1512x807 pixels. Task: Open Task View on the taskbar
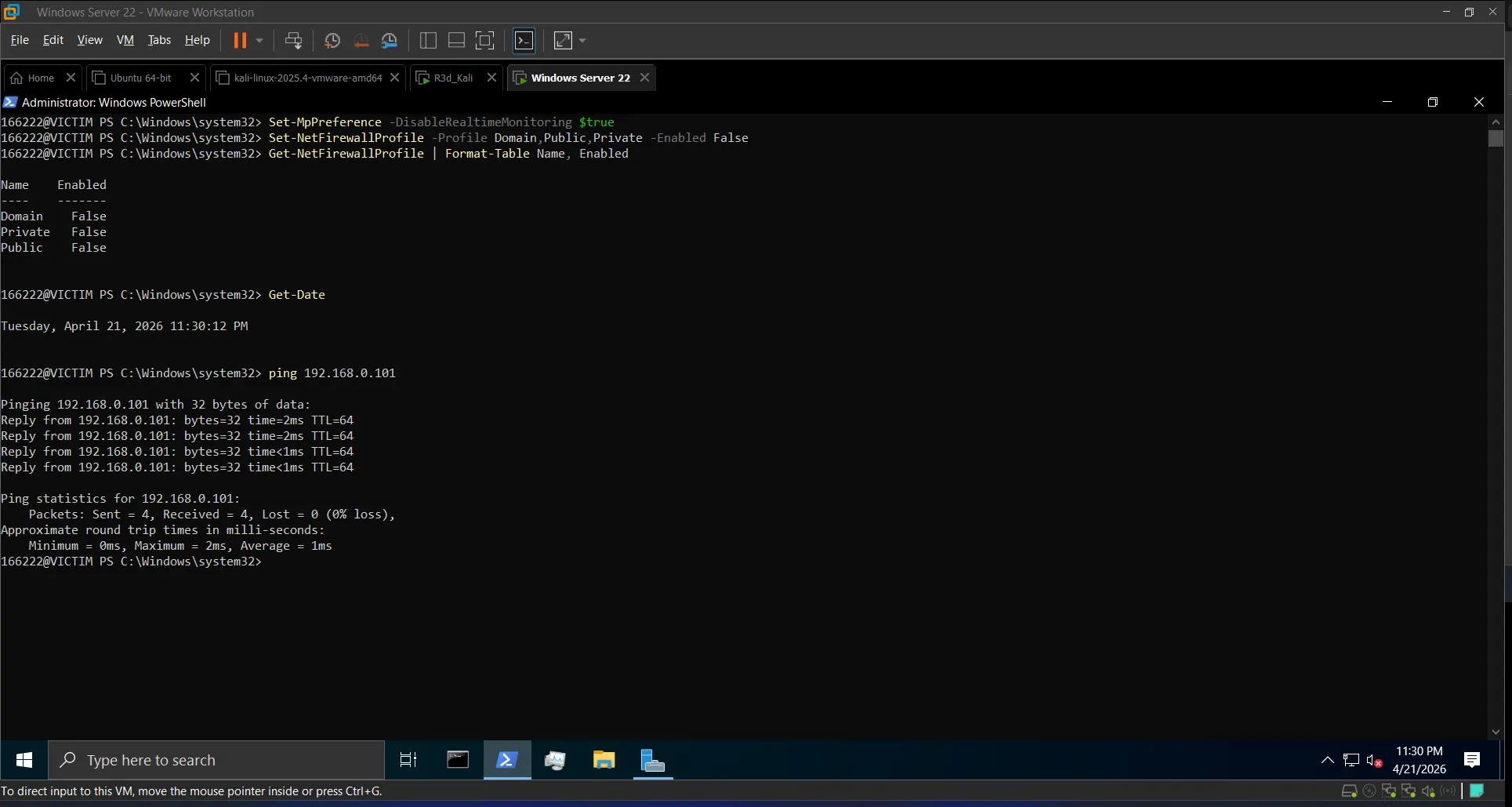pyautogui.click(x=408, y=760)
